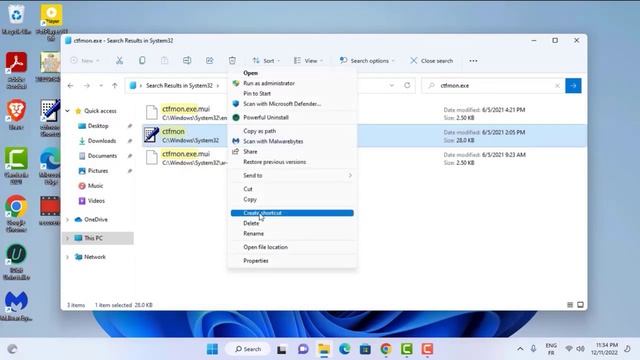This screenshot has height=360, width=640.
Task: Run the search with the blue arrow
Action: [573, 86]
